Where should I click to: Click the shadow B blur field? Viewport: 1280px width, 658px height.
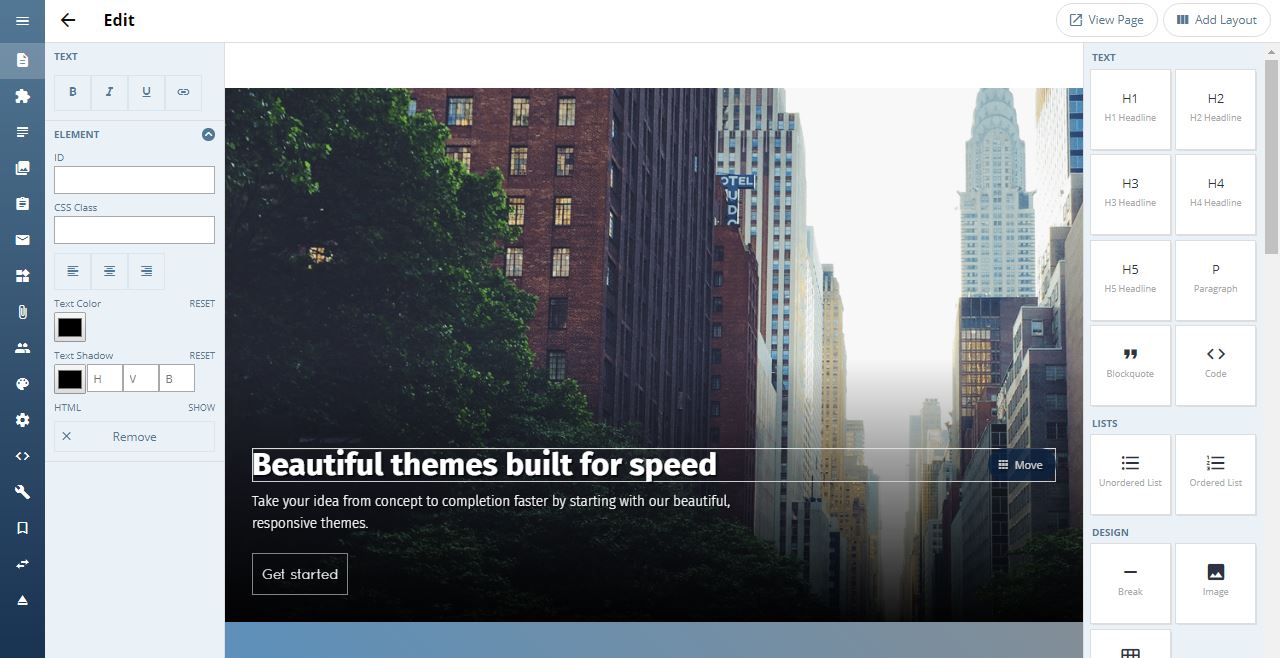pos(177,379)
